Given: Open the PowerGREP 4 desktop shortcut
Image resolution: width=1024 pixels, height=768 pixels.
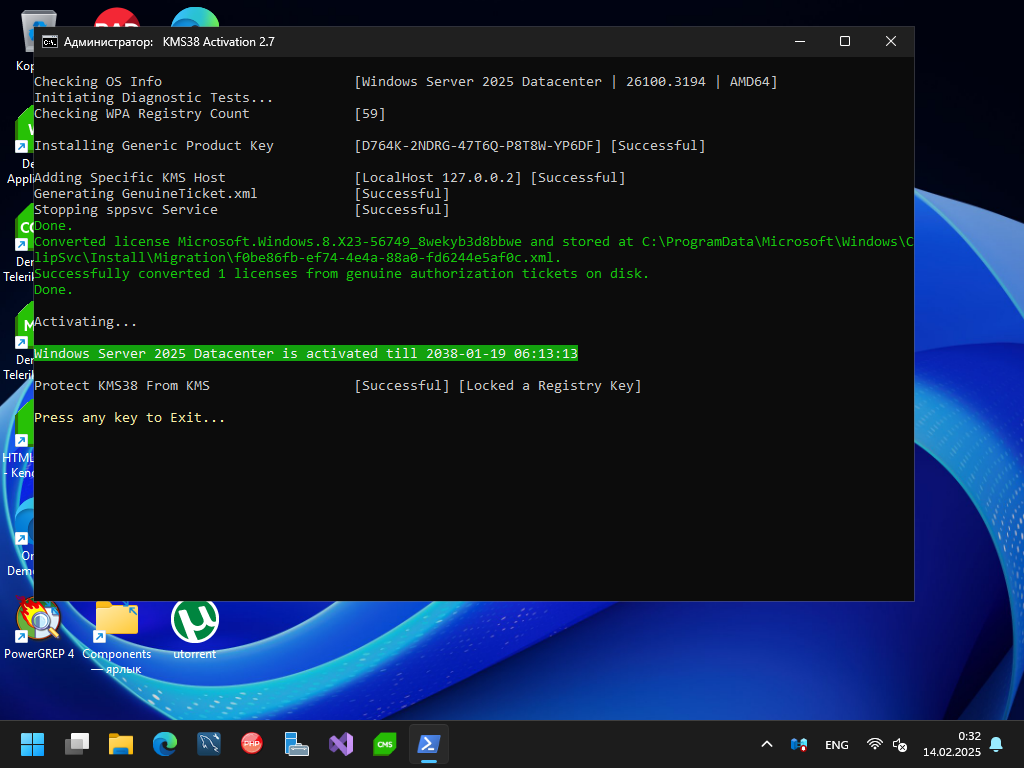Looking at the screenshot, I should 39,628.
